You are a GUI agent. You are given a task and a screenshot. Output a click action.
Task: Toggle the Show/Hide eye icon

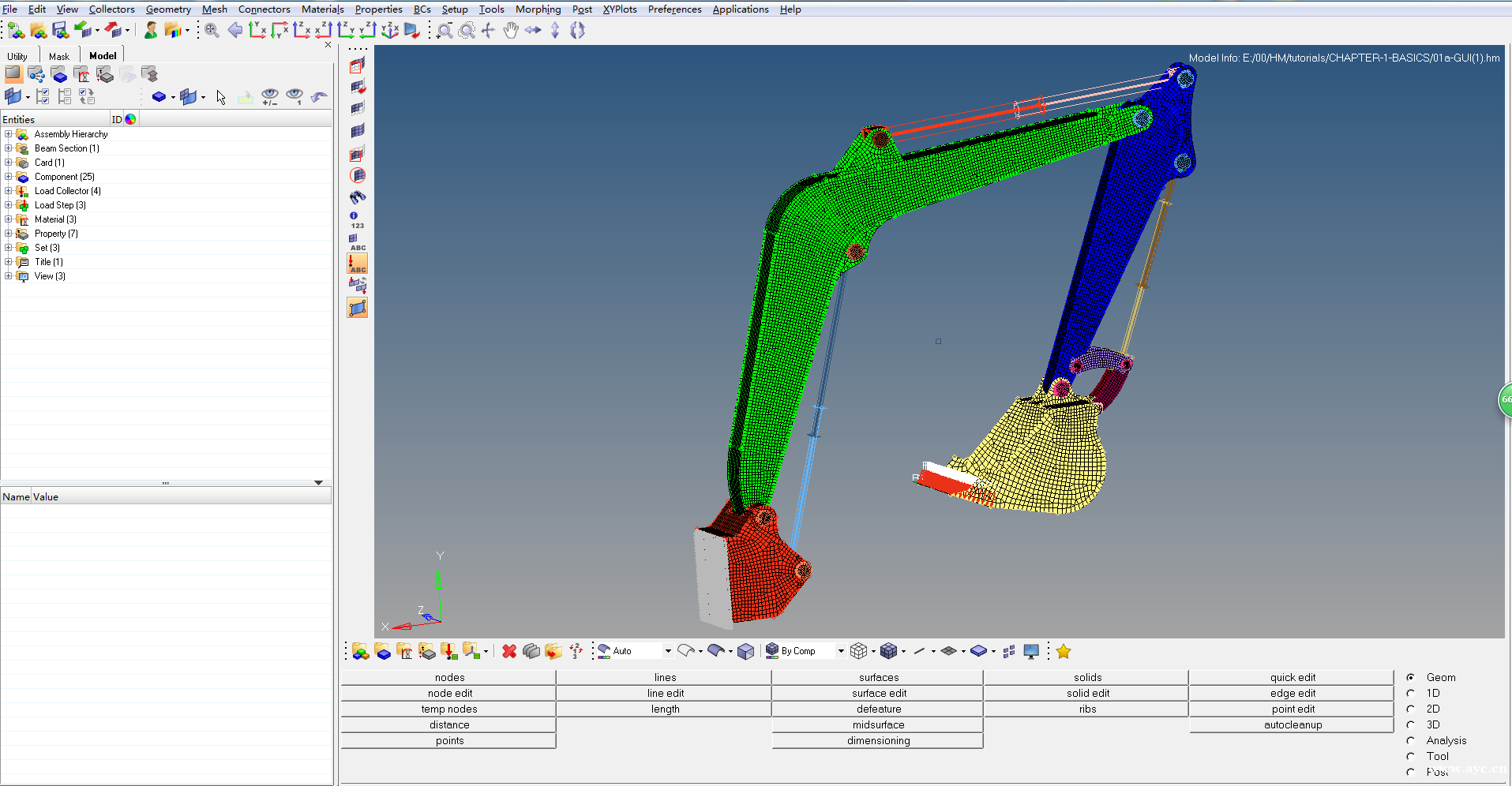click(270, 97)
